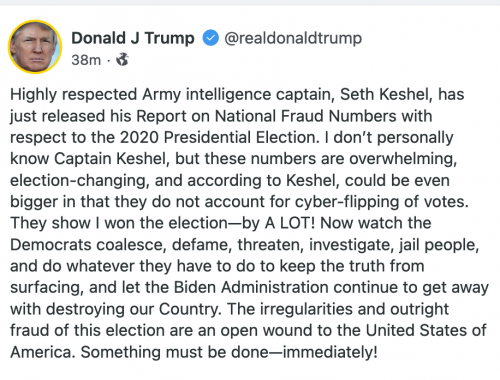This screenshot has width=500, height=380.
Task: Click the opening words "Highly respected"
Action: 74,95
